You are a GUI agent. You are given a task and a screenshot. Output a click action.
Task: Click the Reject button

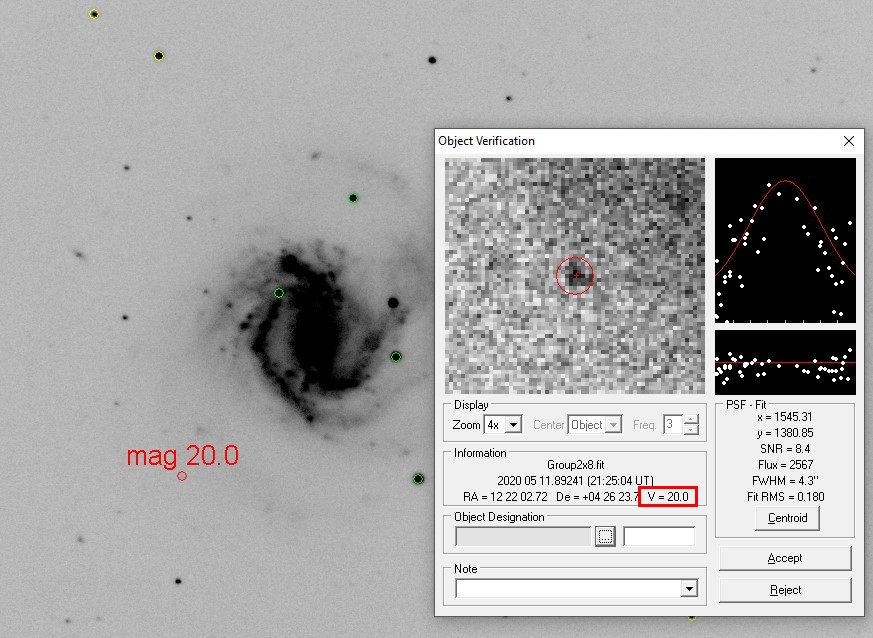(785, 590)
